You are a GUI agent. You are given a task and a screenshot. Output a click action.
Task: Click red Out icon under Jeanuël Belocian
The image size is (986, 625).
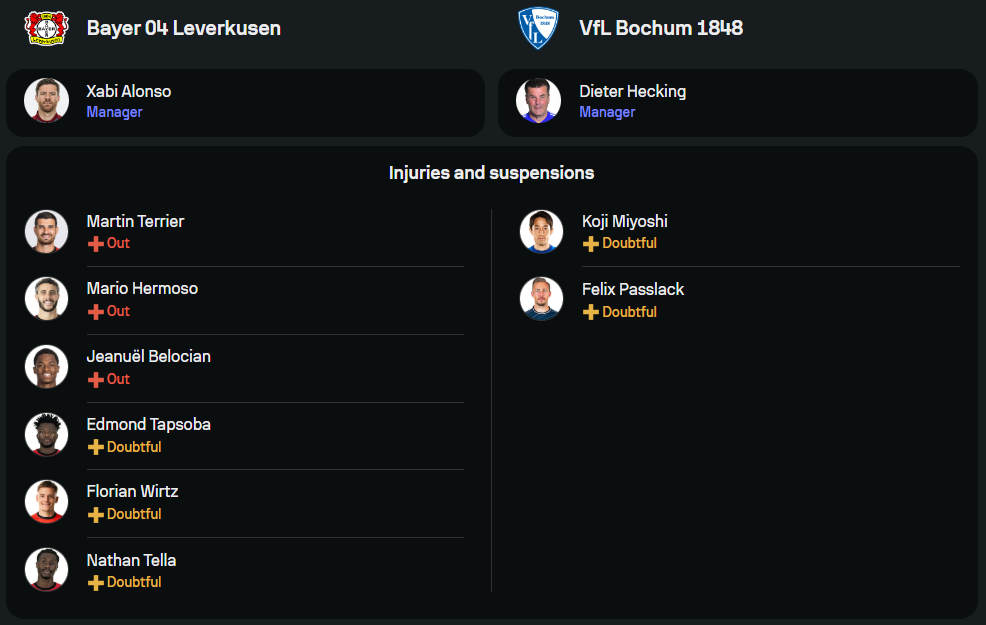click(96, 380)
